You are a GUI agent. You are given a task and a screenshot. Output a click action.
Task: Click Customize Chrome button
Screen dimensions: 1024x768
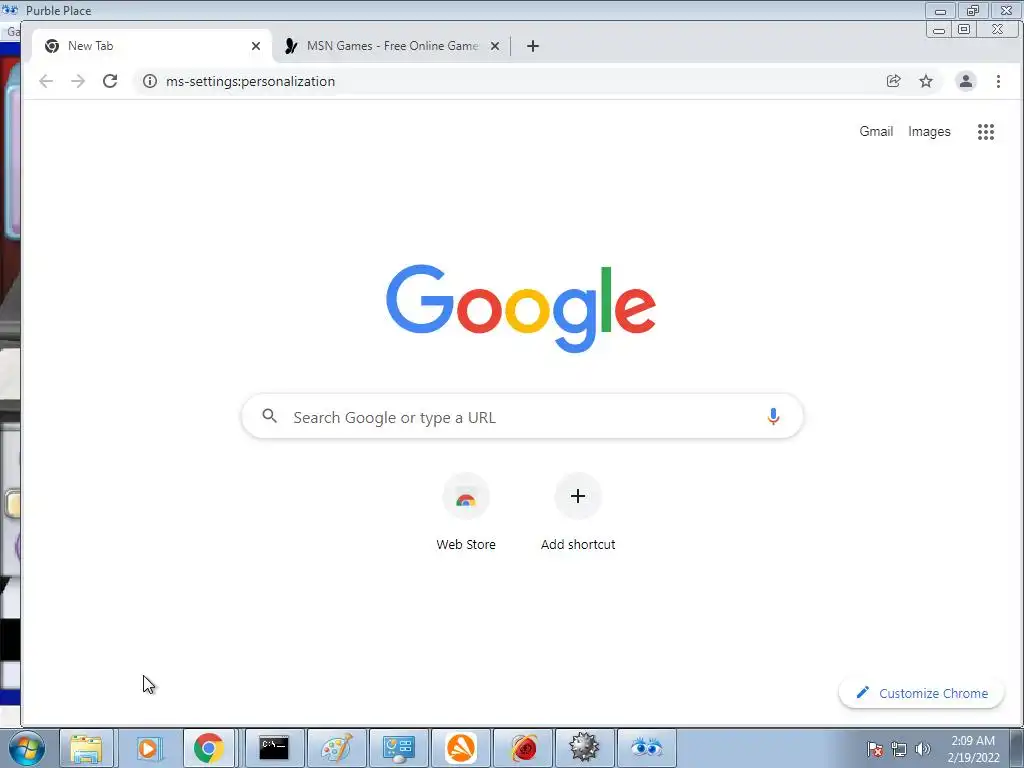tap(921, 694)
